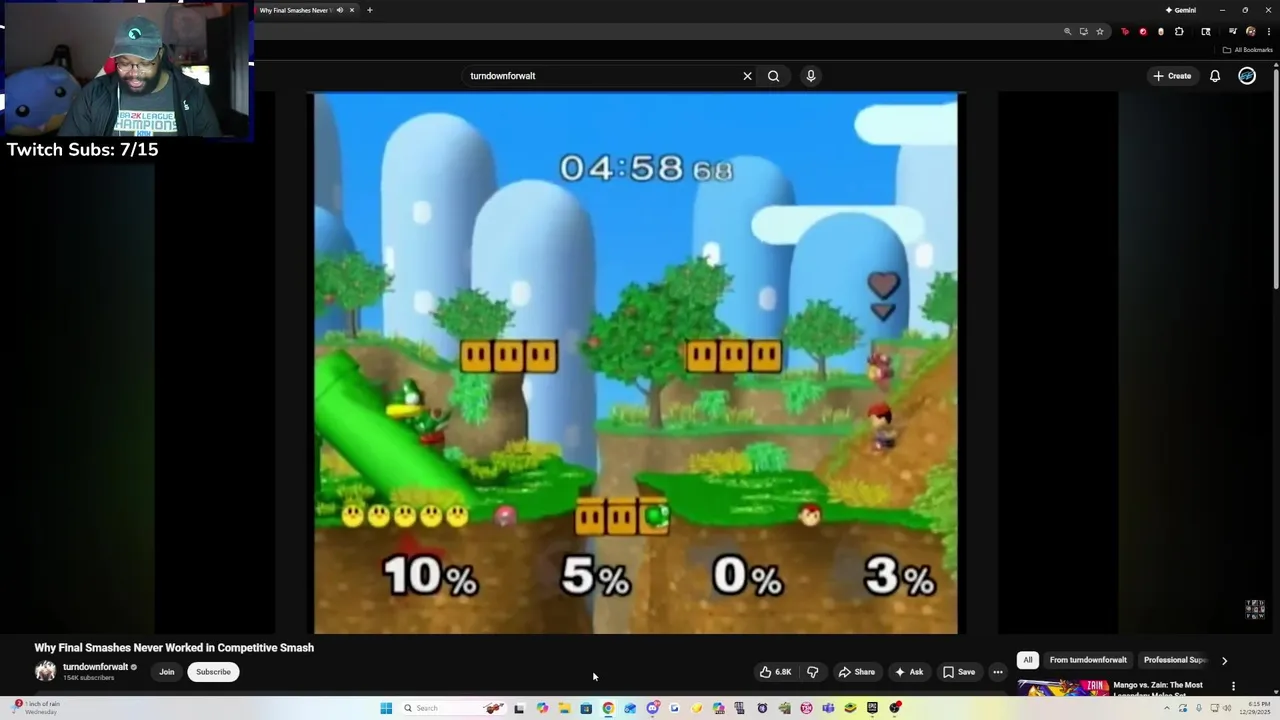The image size is (1280, 720).
Task: Open Chrome profile avatar
Action: [1251, 32]
